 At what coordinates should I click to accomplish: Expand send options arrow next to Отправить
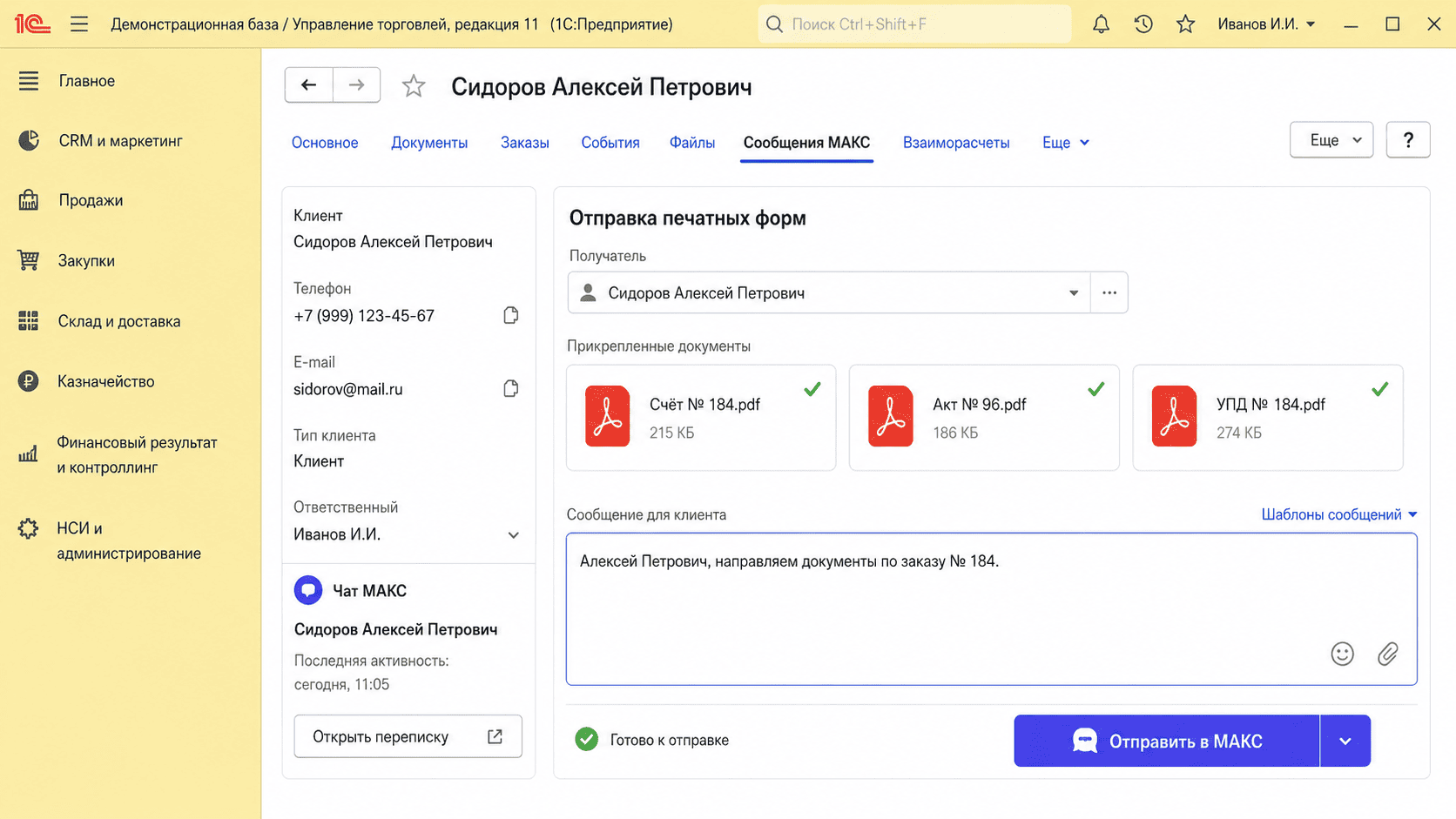(1345, 741)
